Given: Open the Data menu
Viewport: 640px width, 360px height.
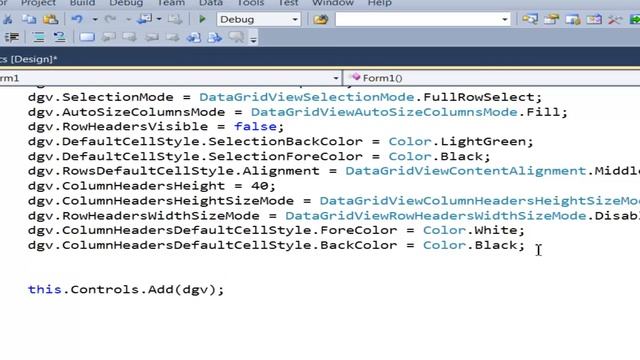Looking at the screenshot, I should pyautogui.click(x=211, y=3).
